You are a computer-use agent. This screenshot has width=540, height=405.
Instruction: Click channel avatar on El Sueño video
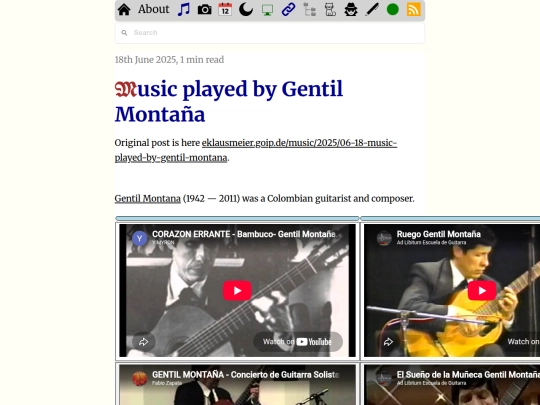[x=384, y=379]
